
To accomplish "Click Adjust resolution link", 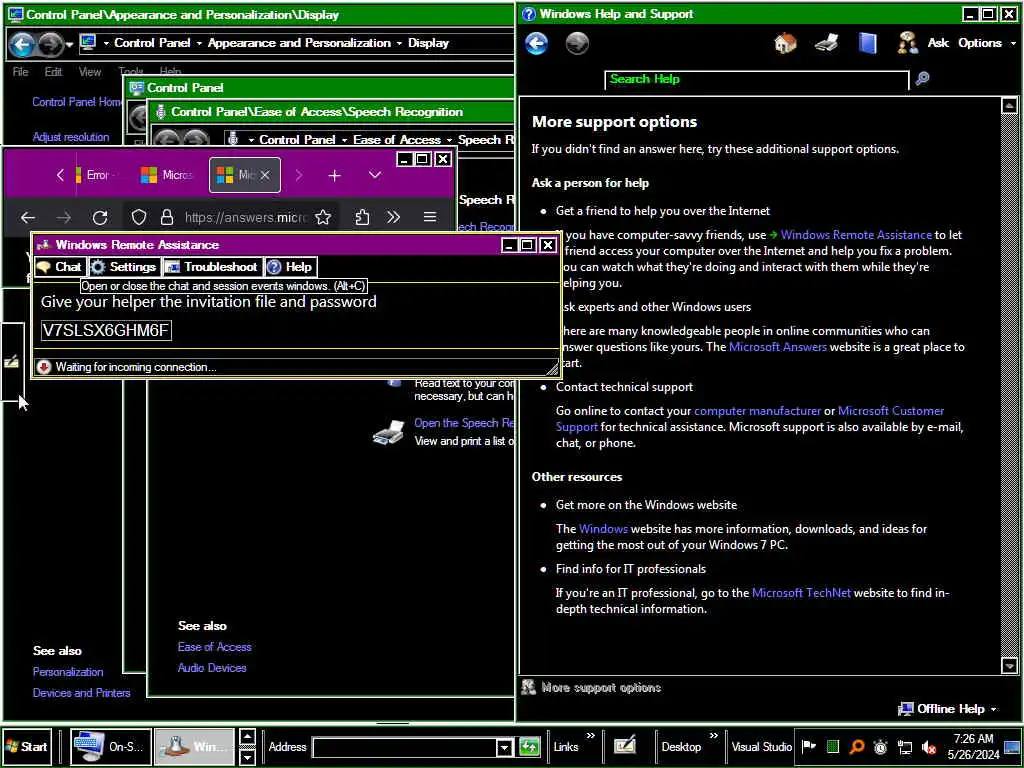I will (71, 137).
